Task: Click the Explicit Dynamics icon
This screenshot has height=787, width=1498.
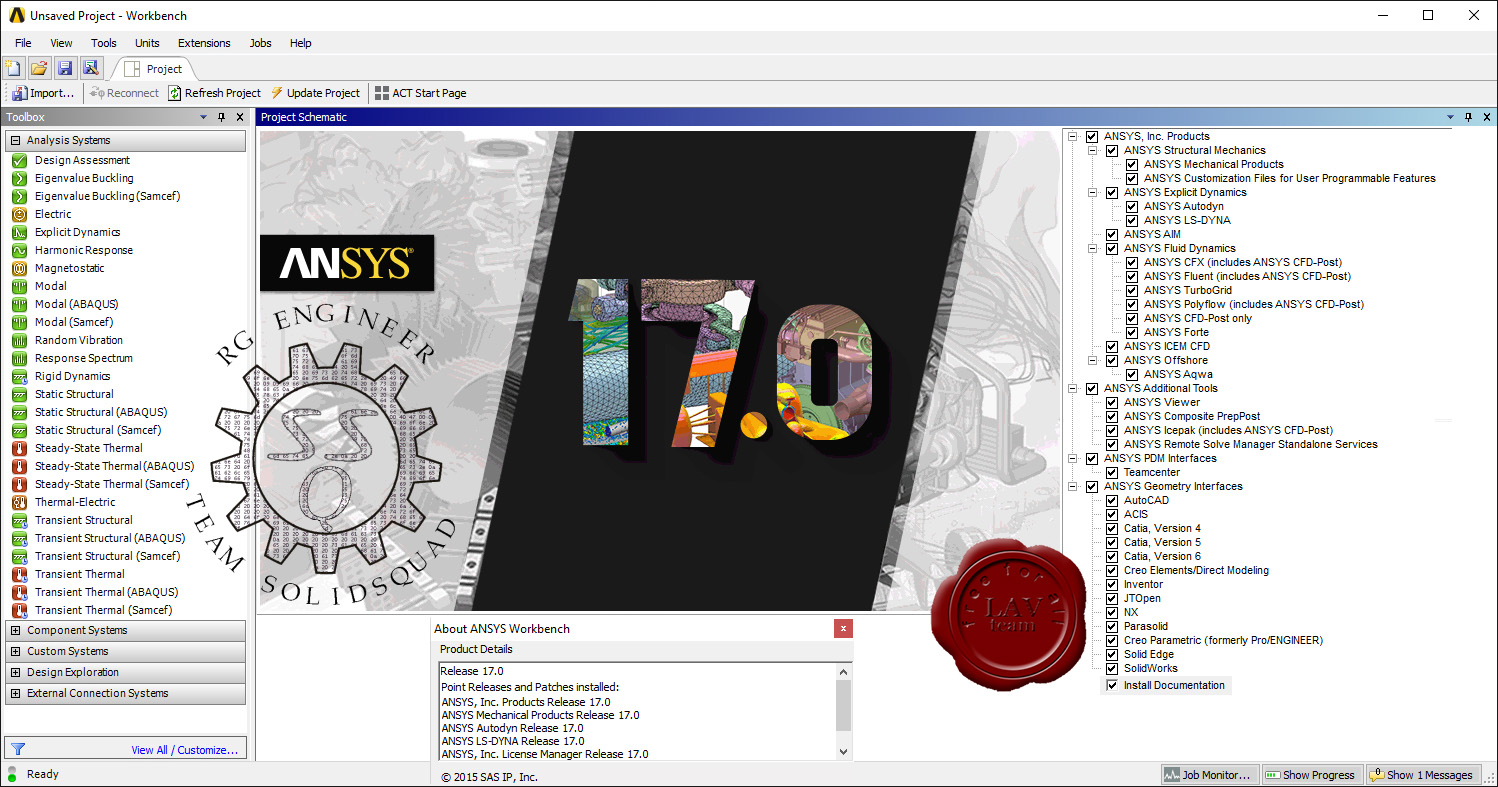Action: tap(19, 232)
